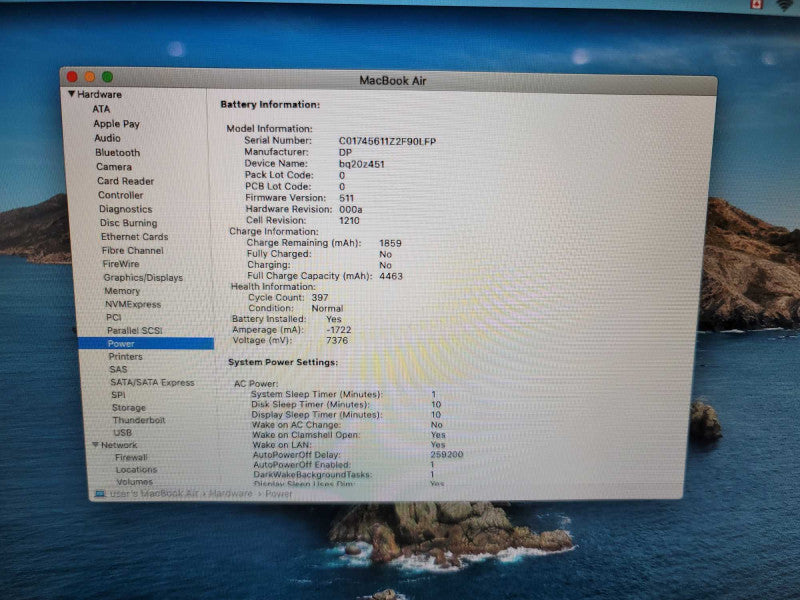Viewport: 800px width, 600px height.
Task: Select NVMExpress in the sidebar
Action: [x=133, y=304]
